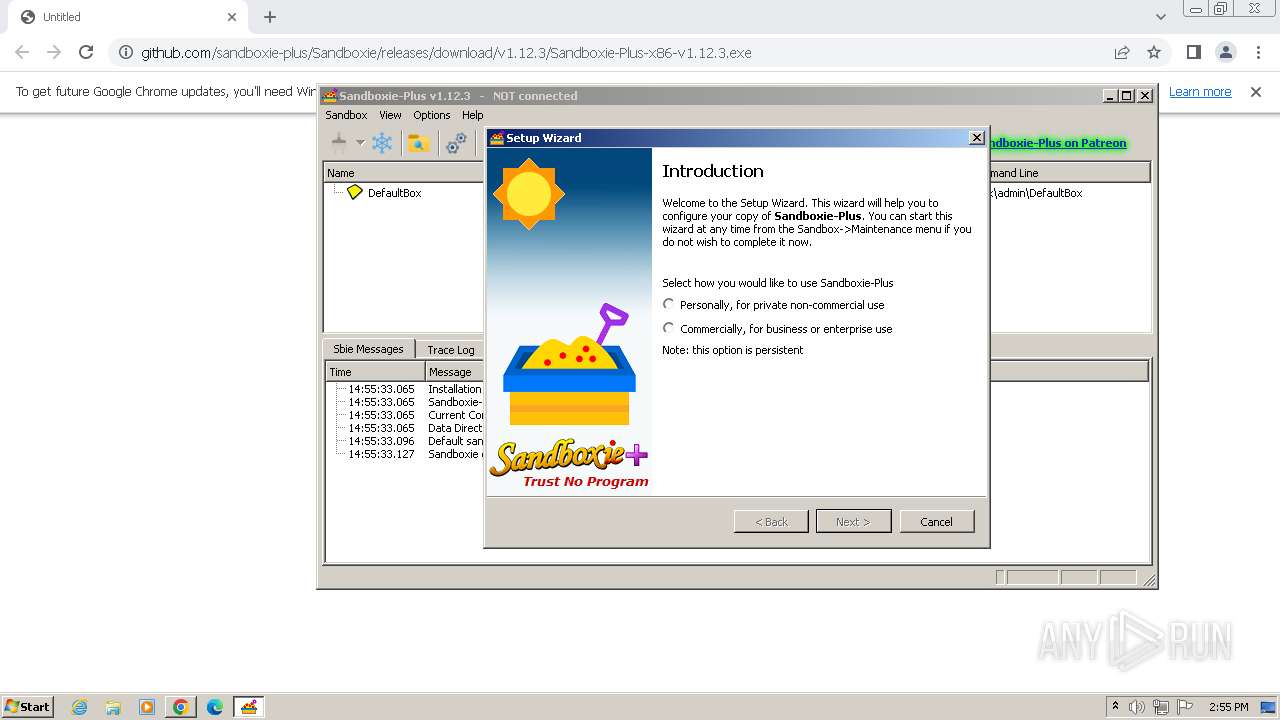Click the Action Center flag tray icon

(x=1185, y=707)
